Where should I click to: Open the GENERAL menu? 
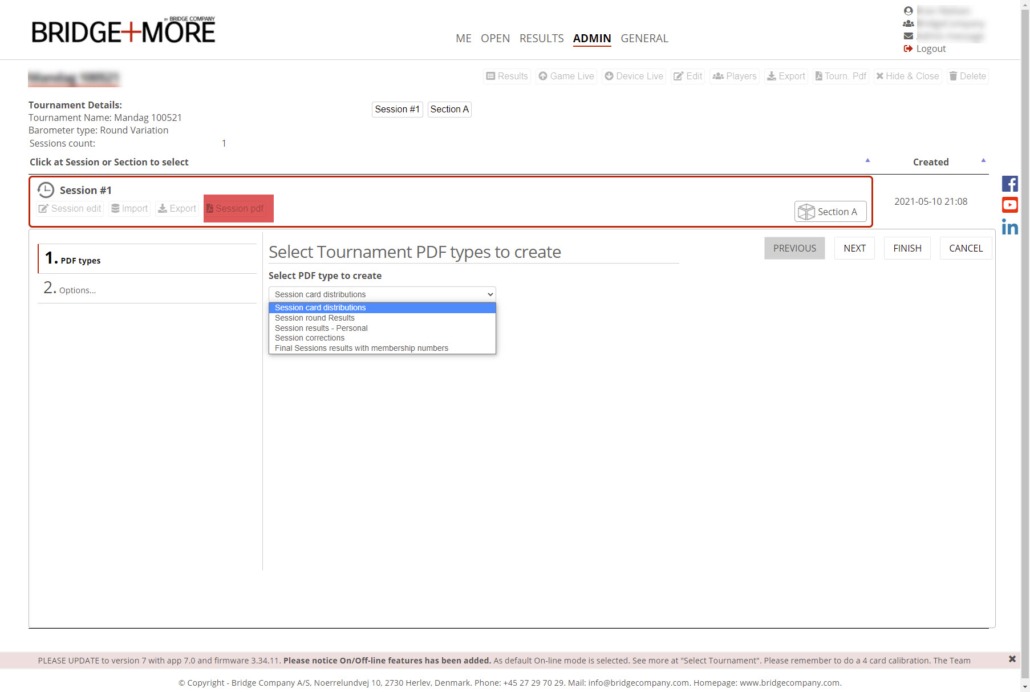644,39
